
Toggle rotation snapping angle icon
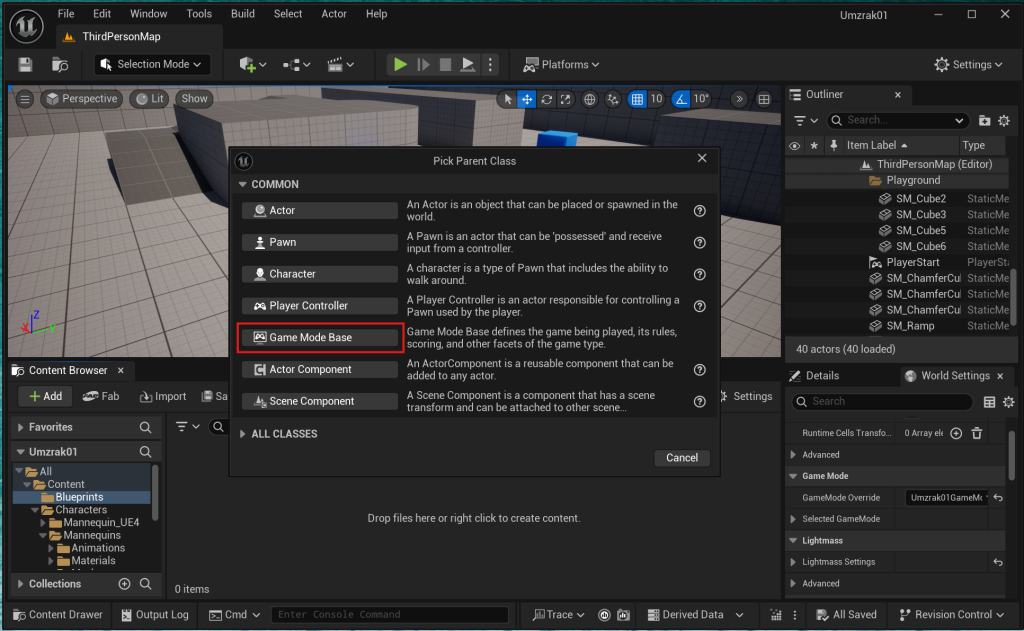tap(681, 99)
